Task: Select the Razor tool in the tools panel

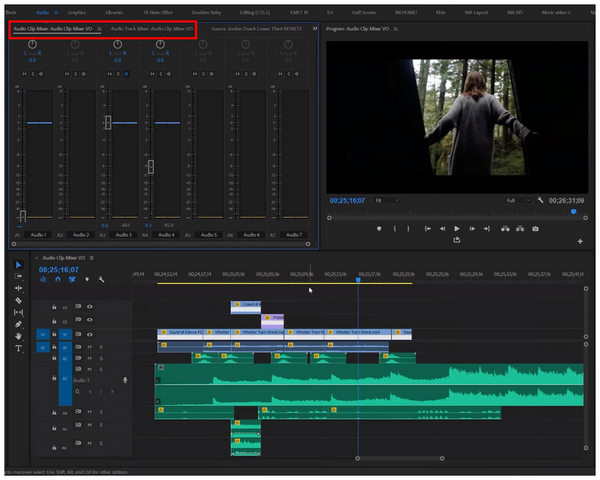Action: (19, 299)
